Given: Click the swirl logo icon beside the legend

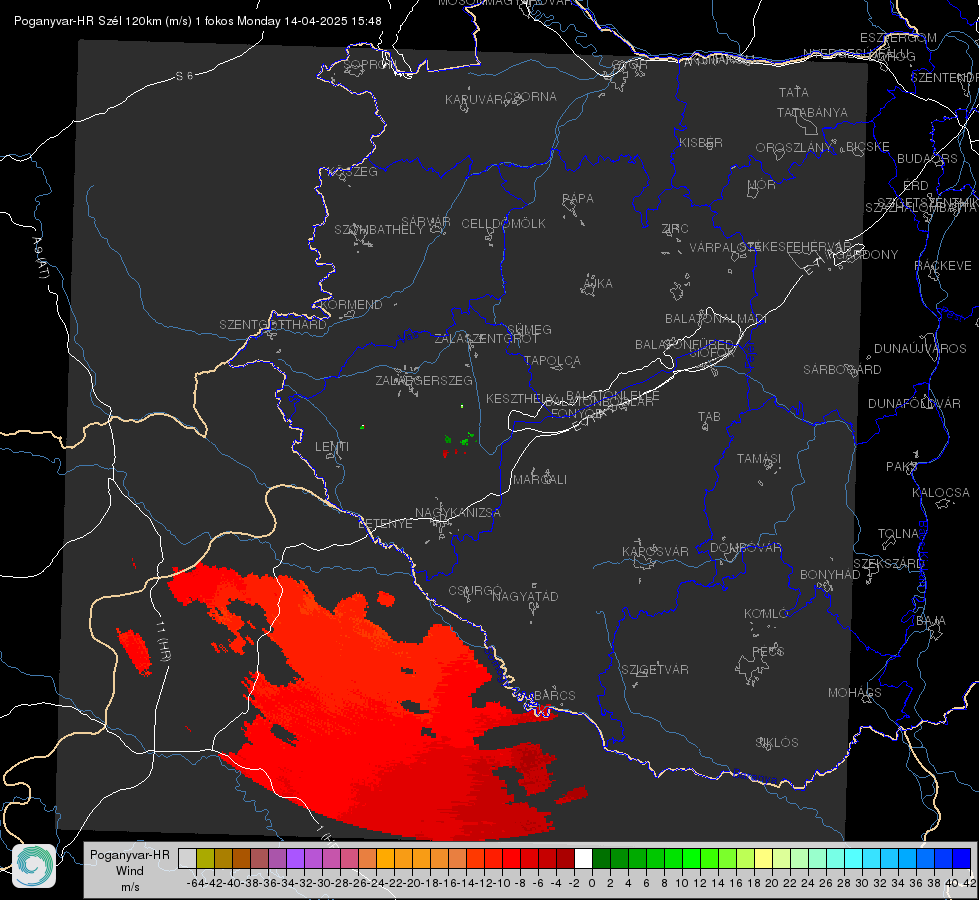Looking at the screenshot, I should (x=34, y=866).
